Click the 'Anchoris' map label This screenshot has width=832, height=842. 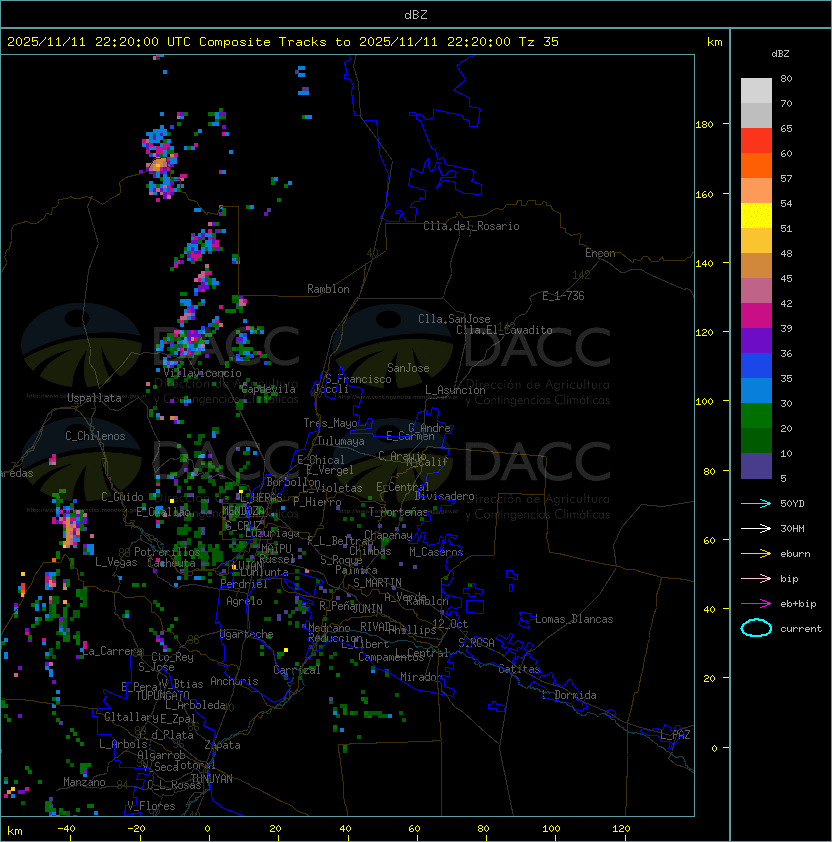(x=234, y=681)
